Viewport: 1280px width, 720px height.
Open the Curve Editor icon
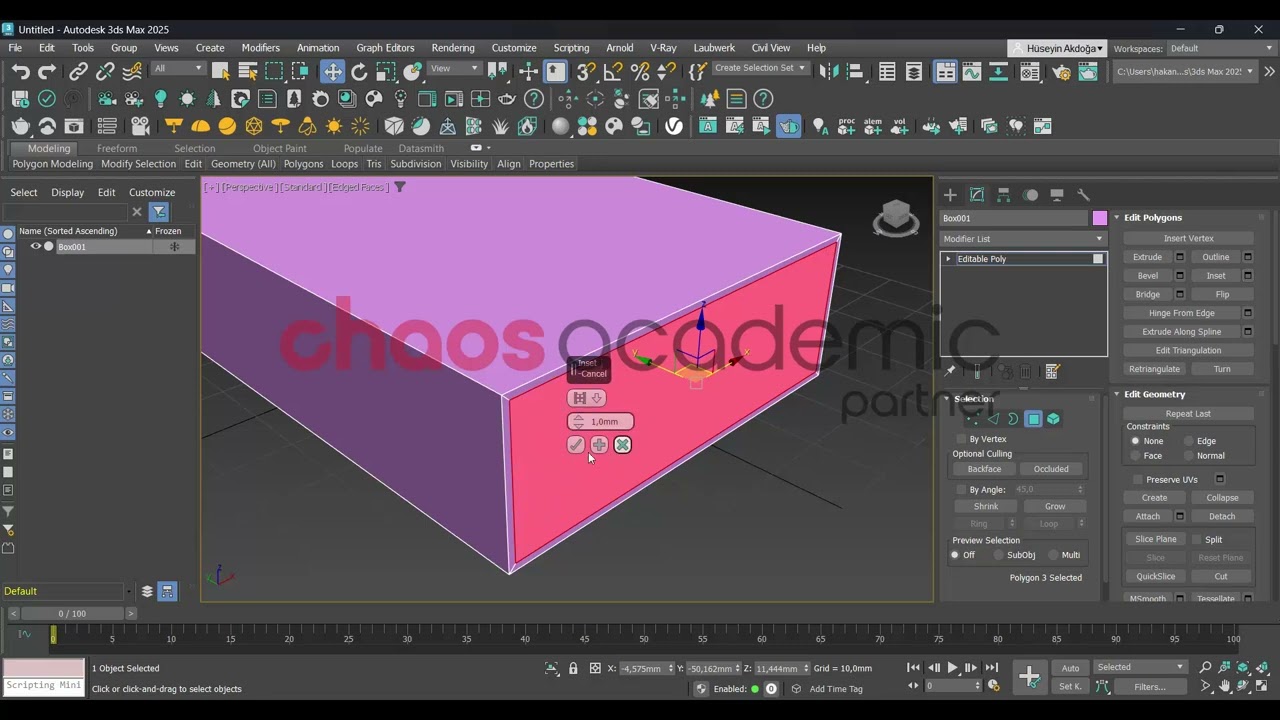coord(972,71)
